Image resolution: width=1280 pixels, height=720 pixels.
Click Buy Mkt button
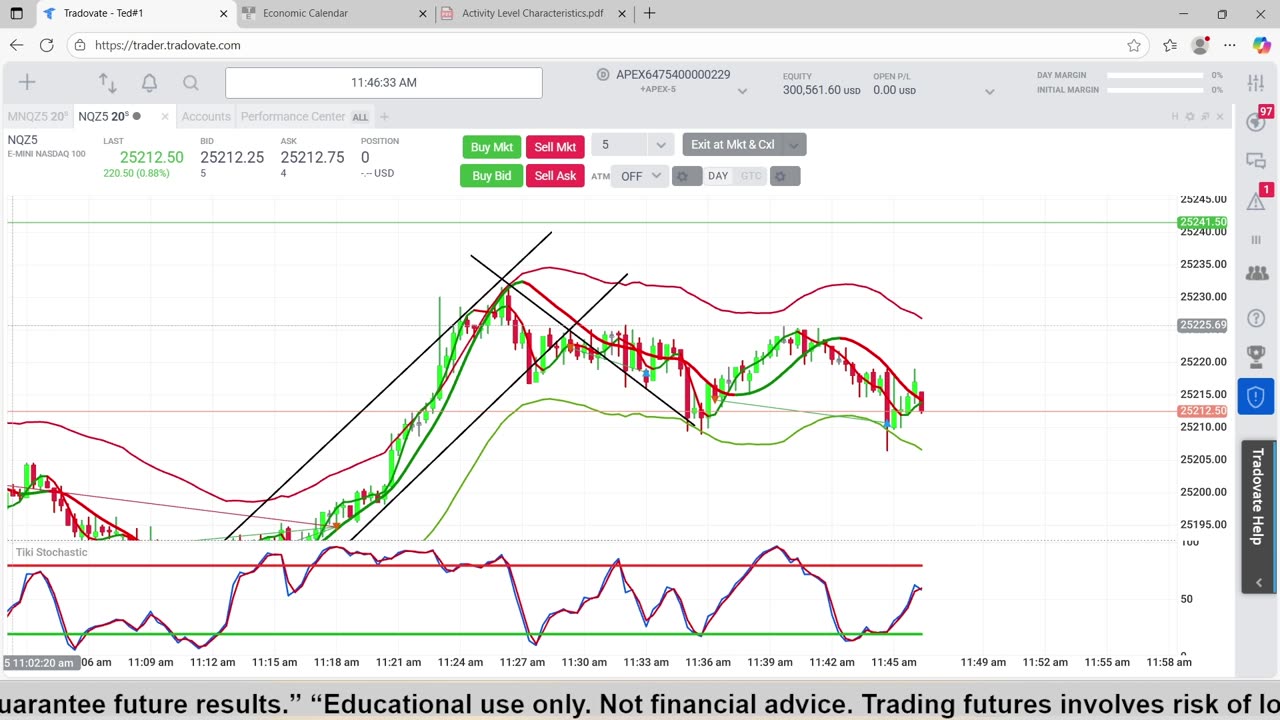(x=492, y=147)
